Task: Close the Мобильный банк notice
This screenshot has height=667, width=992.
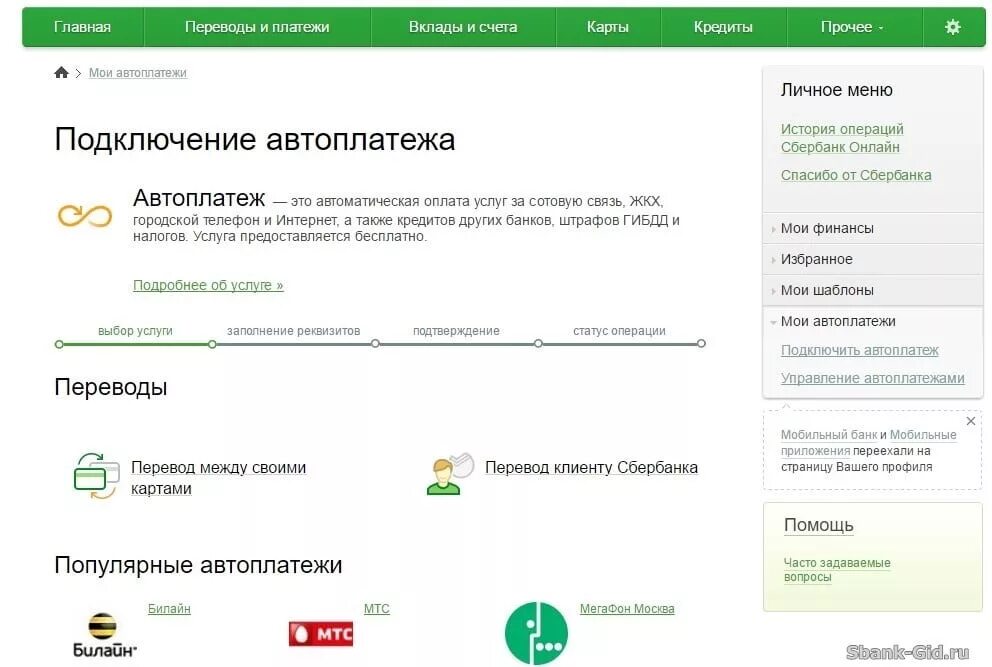Action: [970, 421]
